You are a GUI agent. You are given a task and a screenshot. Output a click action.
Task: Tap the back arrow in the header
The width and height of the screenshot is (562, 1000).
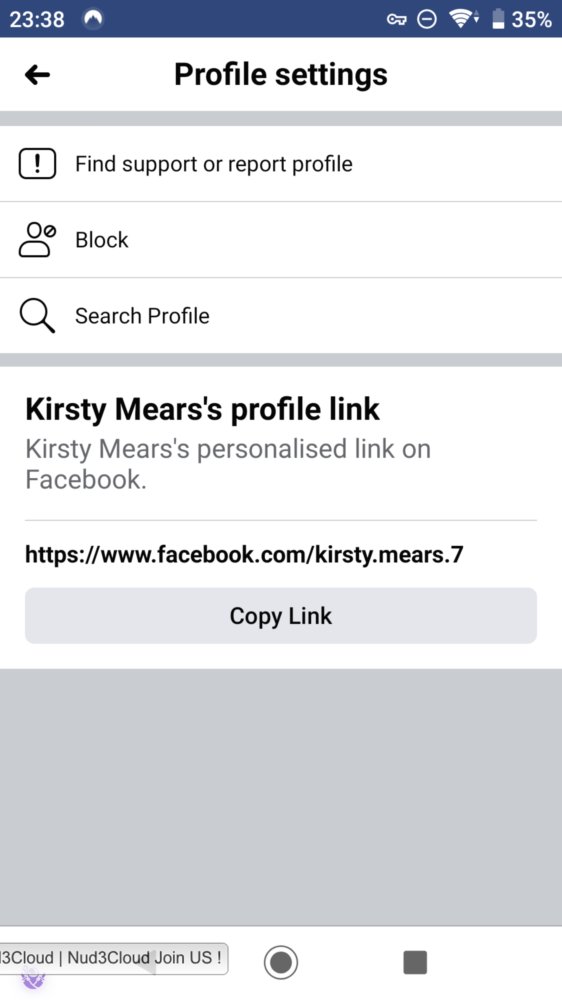[x=37, y=75]
